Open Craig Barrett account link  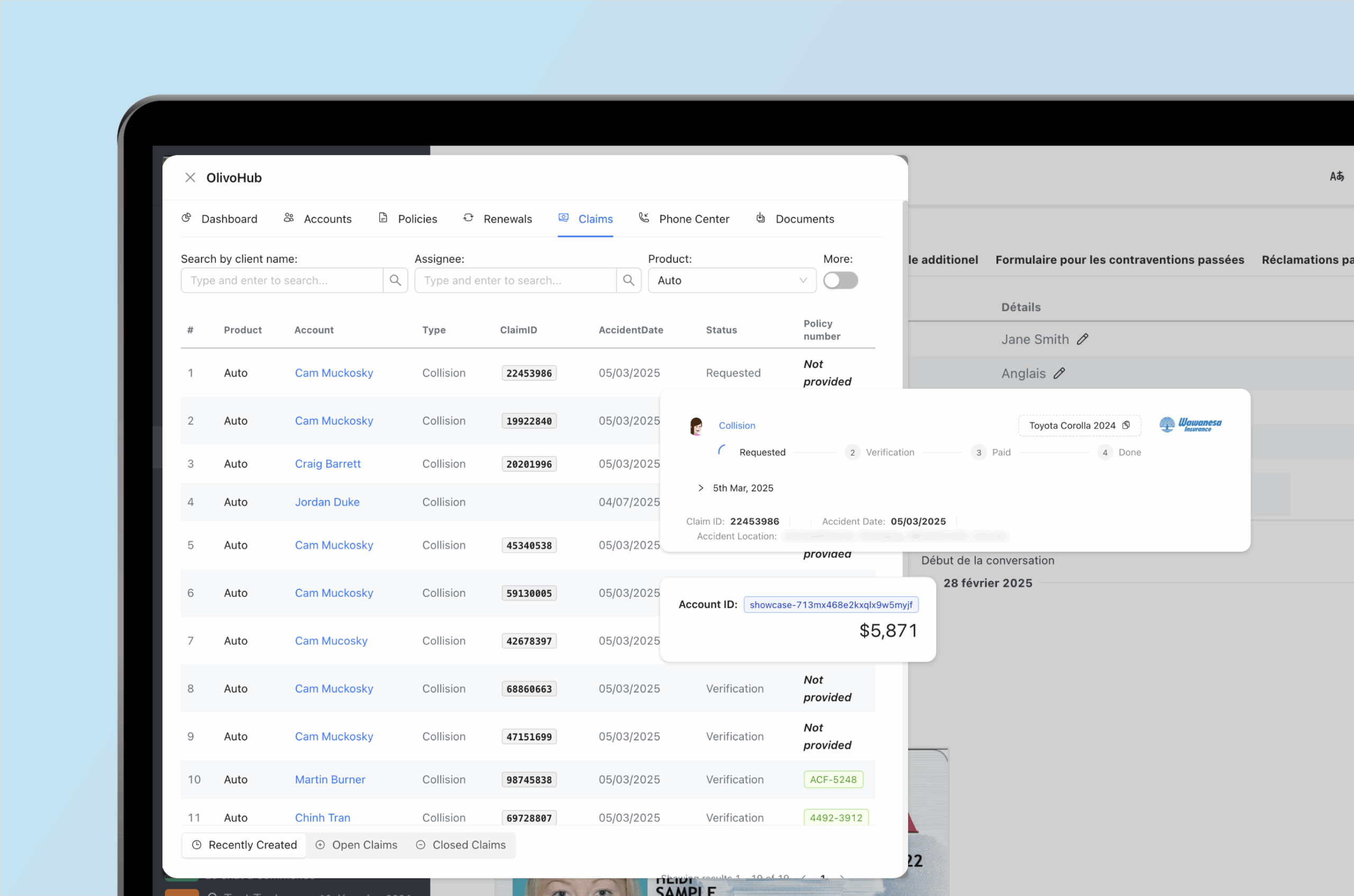tap(327, 463)
